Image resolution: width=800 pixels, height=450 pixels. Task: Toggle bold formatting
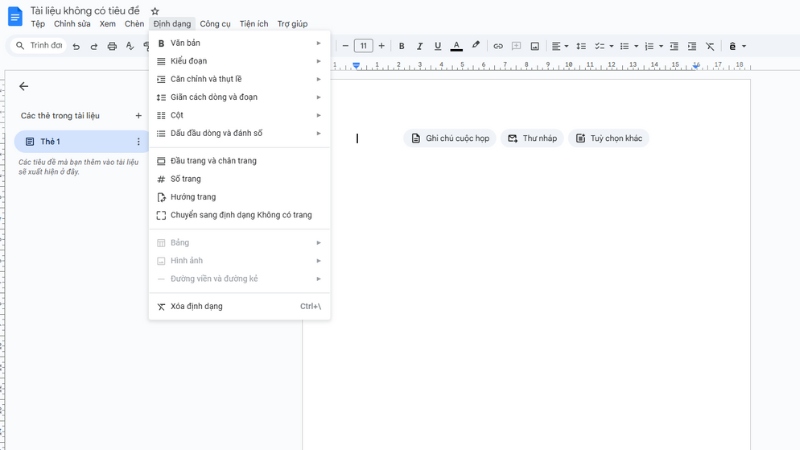(402, 46)
